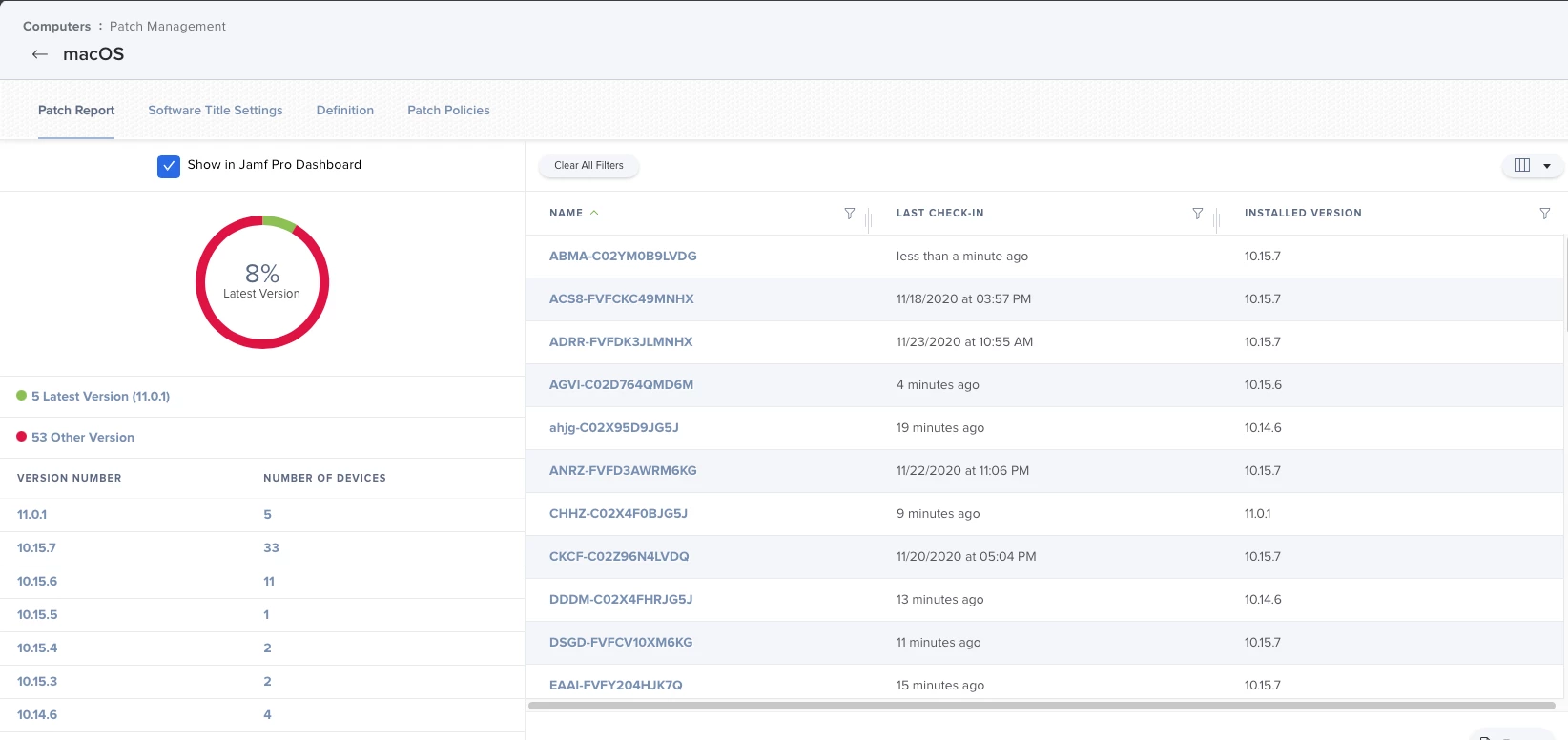Image resolution: width=1568 pixels, height=740 pixels.
Task: Click the red Other Version status dot
Action: pos(22,437)
